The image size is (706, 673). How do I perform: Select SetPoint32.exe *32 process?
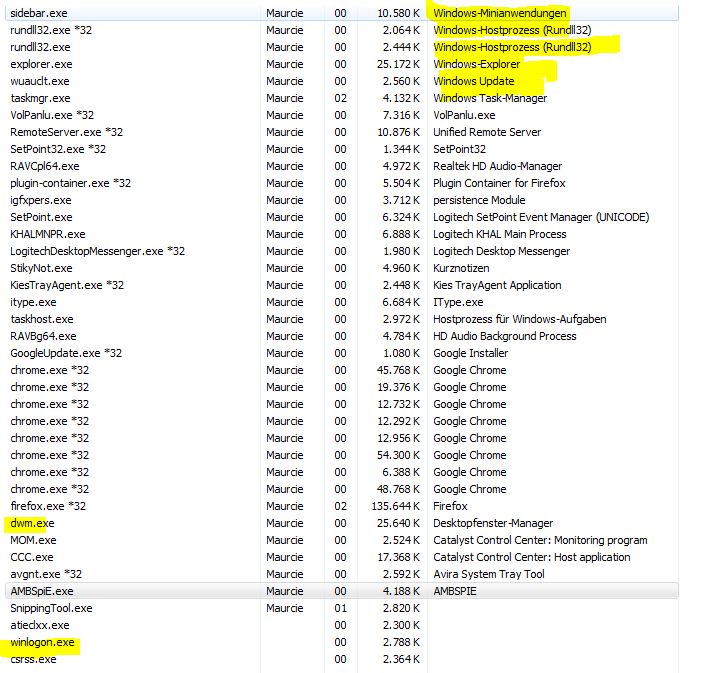tap(58, 149)
